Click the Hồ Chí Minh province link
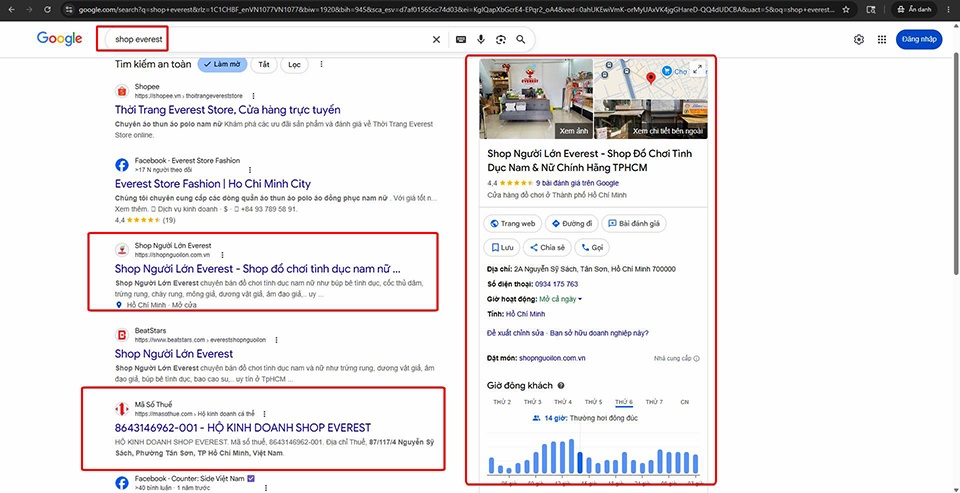The height and width of the screenshot is (493, 960). (525, 314)
